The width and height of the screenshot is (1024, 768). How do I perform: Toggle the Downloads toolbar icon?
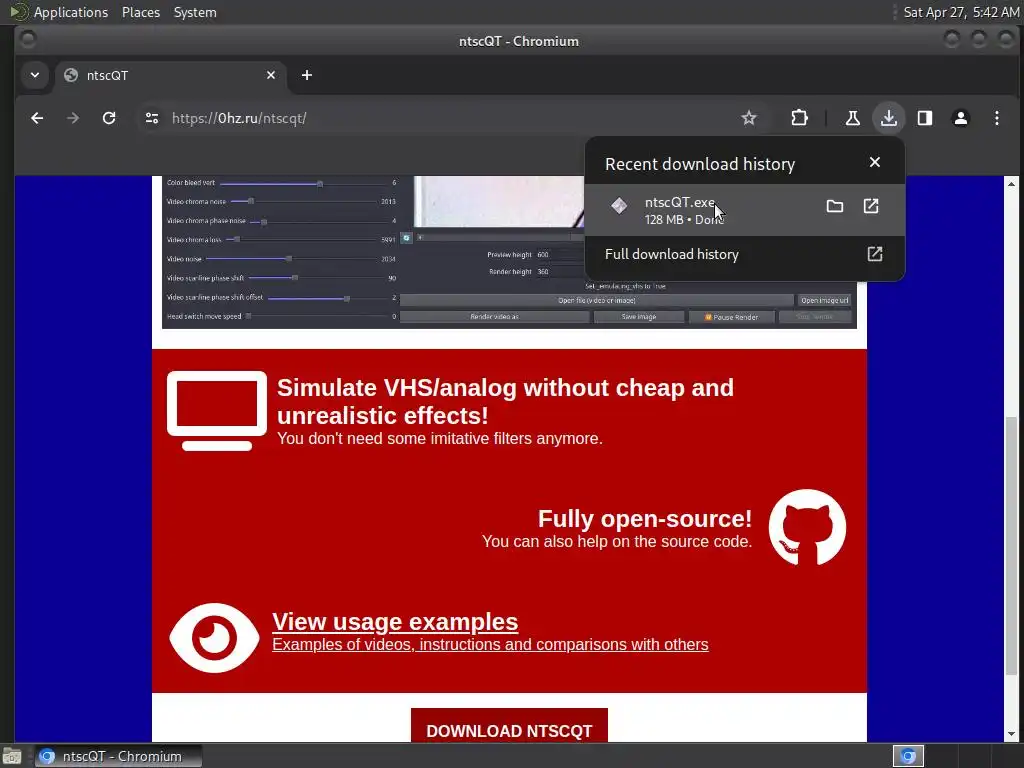[888, 118]
